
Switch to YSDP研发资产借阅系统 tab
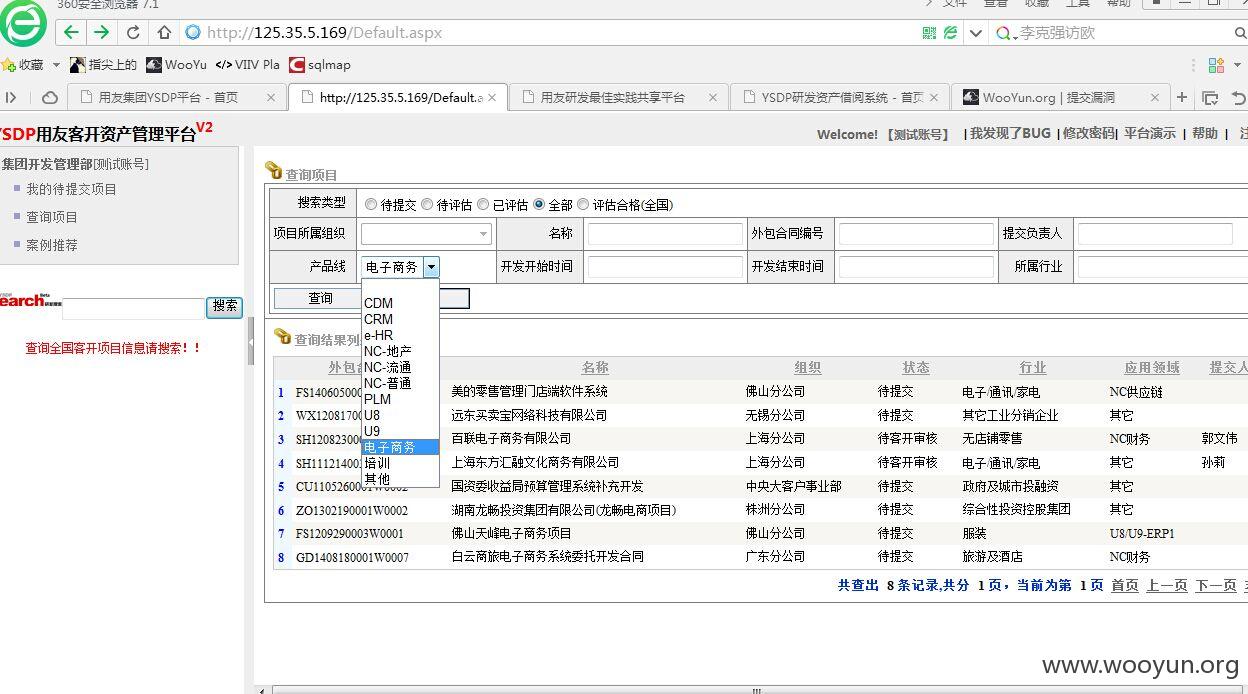click(x=842, y=97)
